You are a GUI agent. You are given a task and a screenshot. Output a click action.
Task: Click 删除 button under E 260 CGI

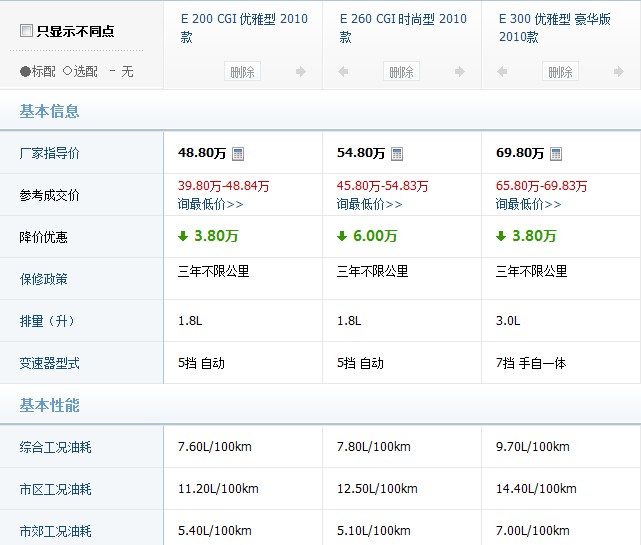click(401, 72)
